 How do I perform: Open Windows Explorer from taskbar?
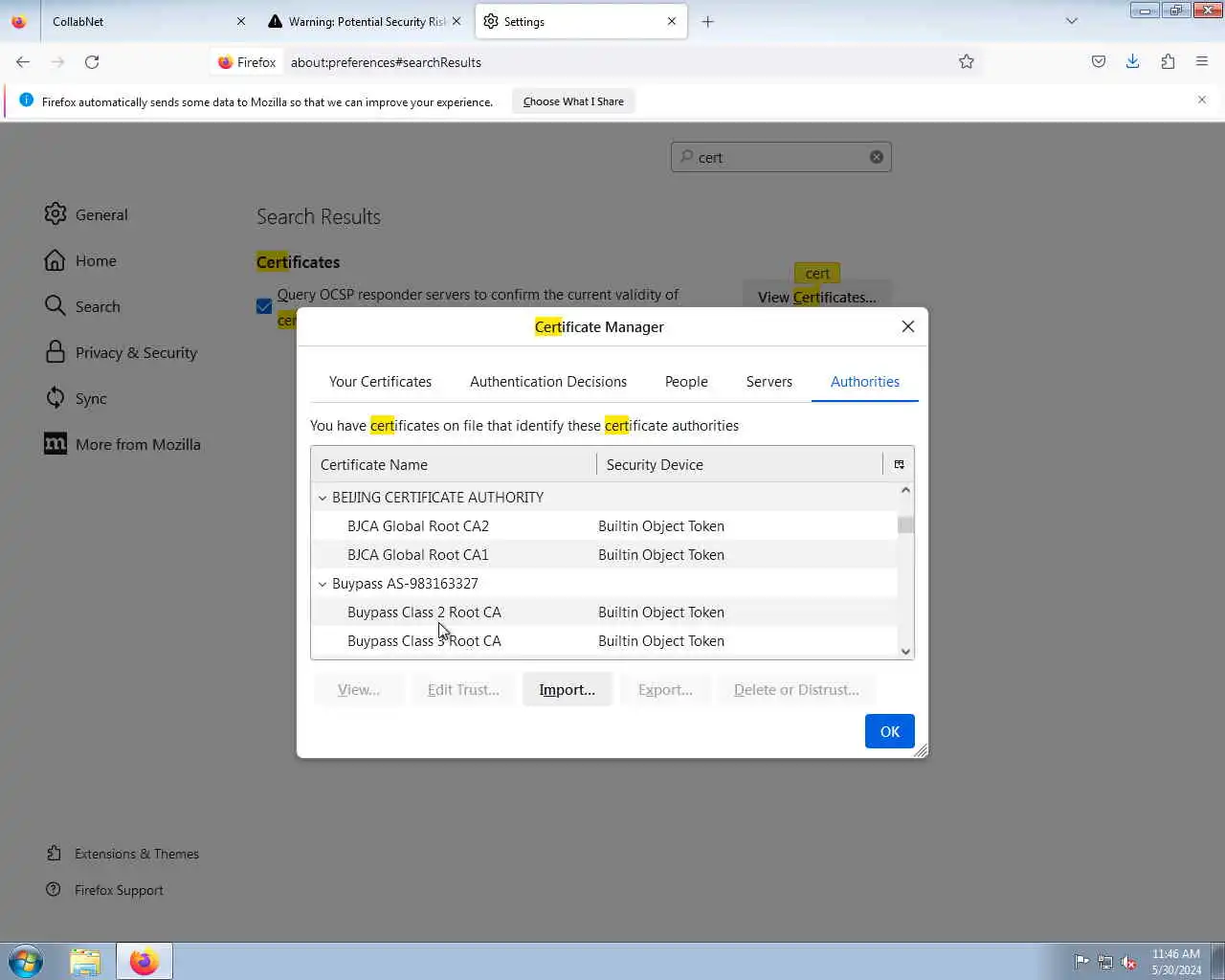click(x=85, y=961)
